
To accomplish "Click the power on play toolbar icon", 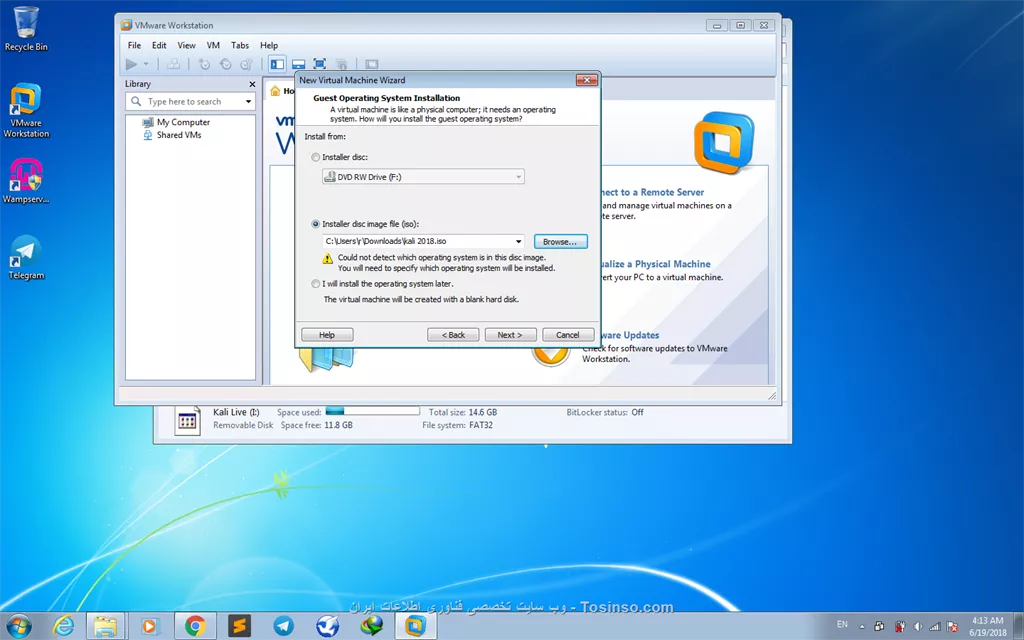I will coord(131,64).
